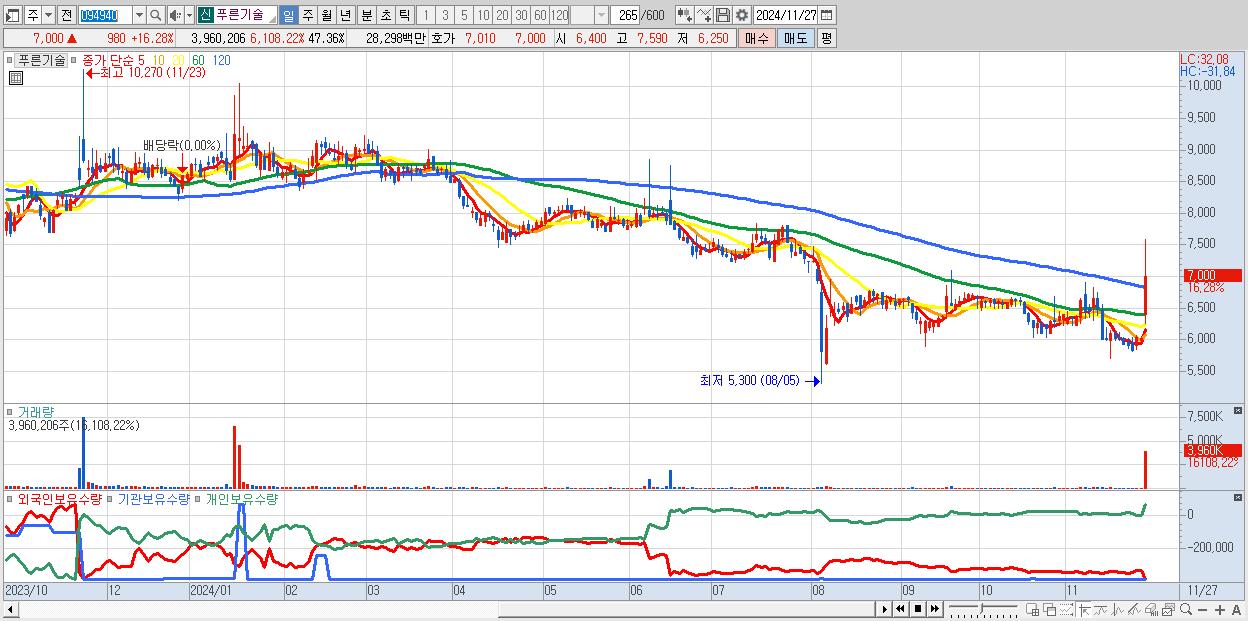Choose the 20 interval button
Screen dimensions: 1248x621
pyautogui.click(x=502, y=15)
